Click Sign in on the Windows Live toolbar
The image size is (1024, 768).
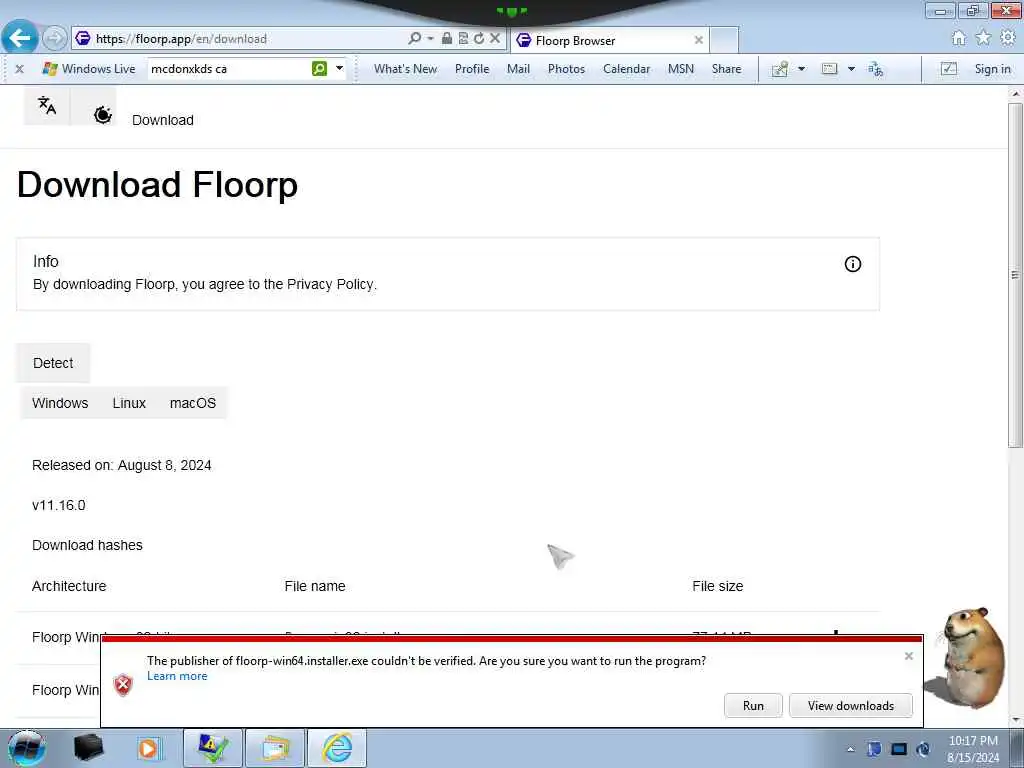[992, 69]
